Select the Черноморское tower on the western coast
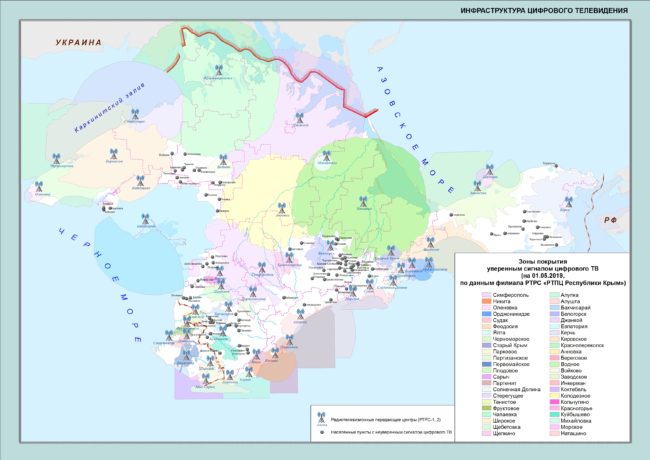Viewport: 650px width, 460px height. click(56, 159)
